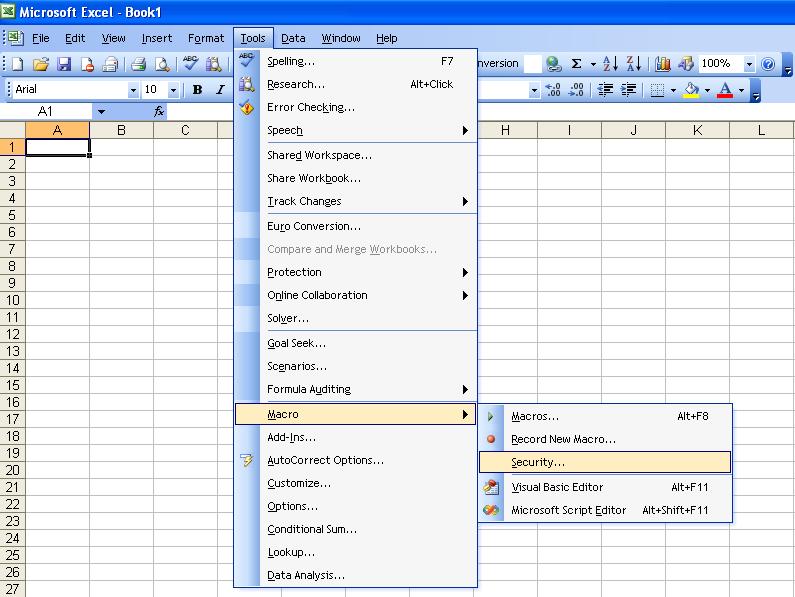
Task: Click Customize... in Tools menu
Action: coord(356,483)
